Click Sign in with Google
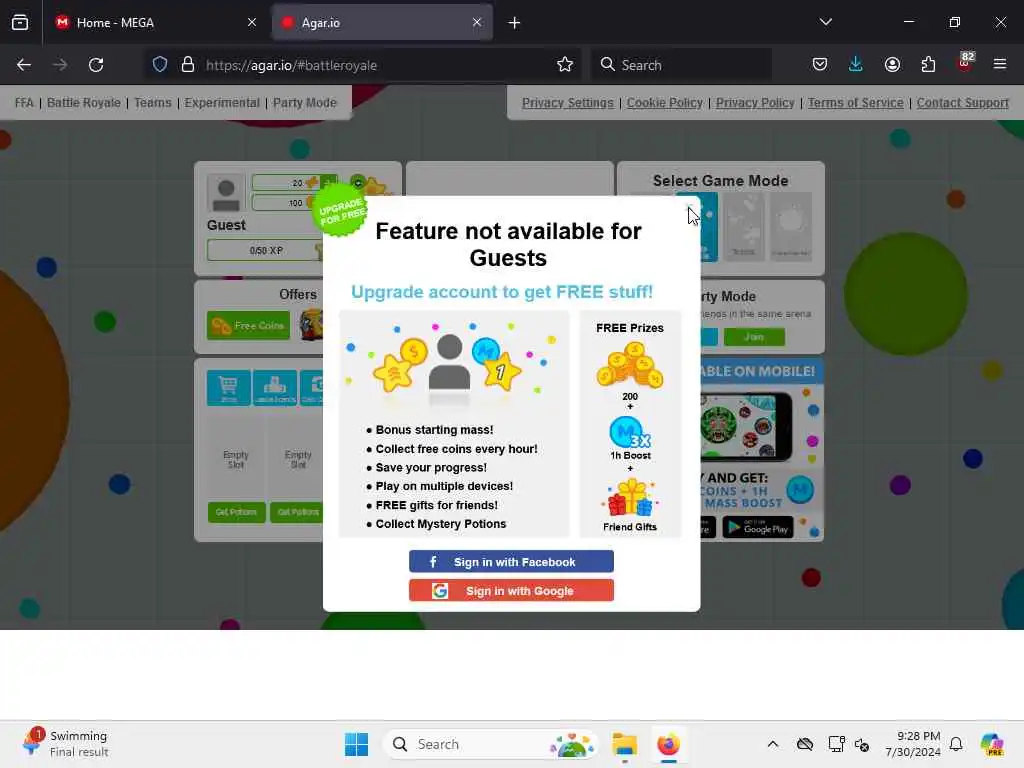The height and width of the screenshot is (768, 1024). pos(511,590)
